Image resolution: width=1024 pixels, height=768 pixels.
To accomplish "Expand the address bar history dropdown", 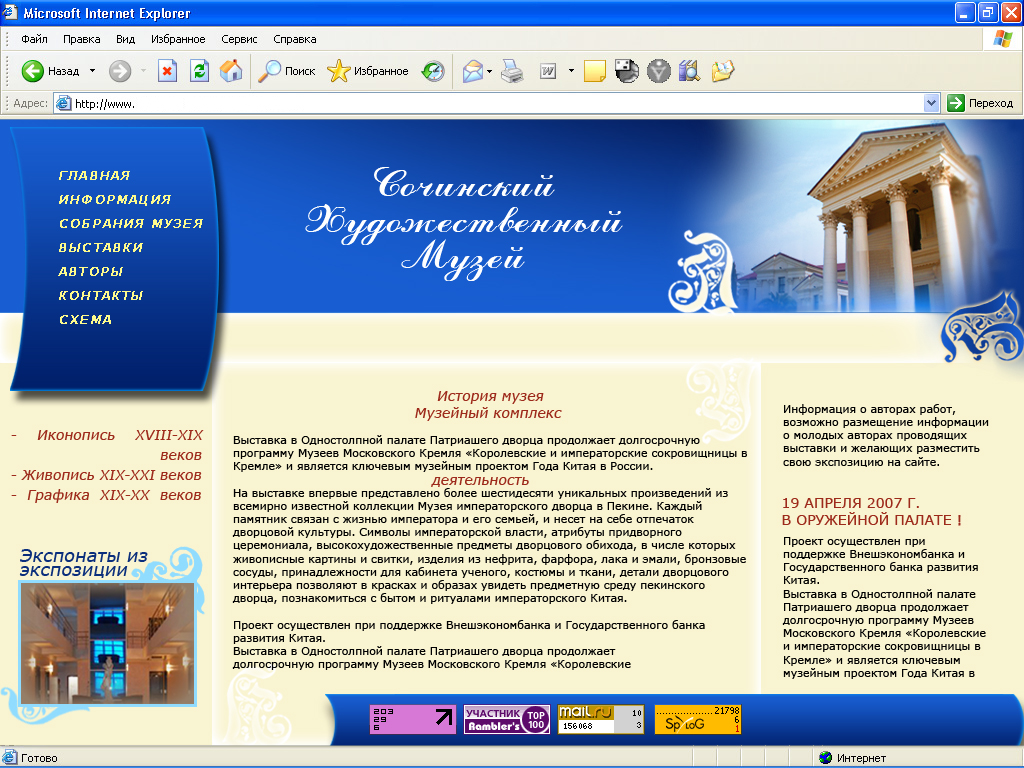I will (x=930, y=102).
